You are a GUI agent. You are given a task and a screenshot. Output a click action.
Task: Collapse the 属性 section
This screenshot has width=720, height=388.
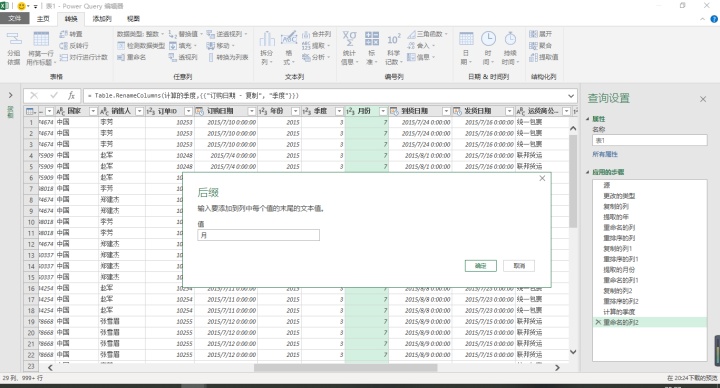588,119
